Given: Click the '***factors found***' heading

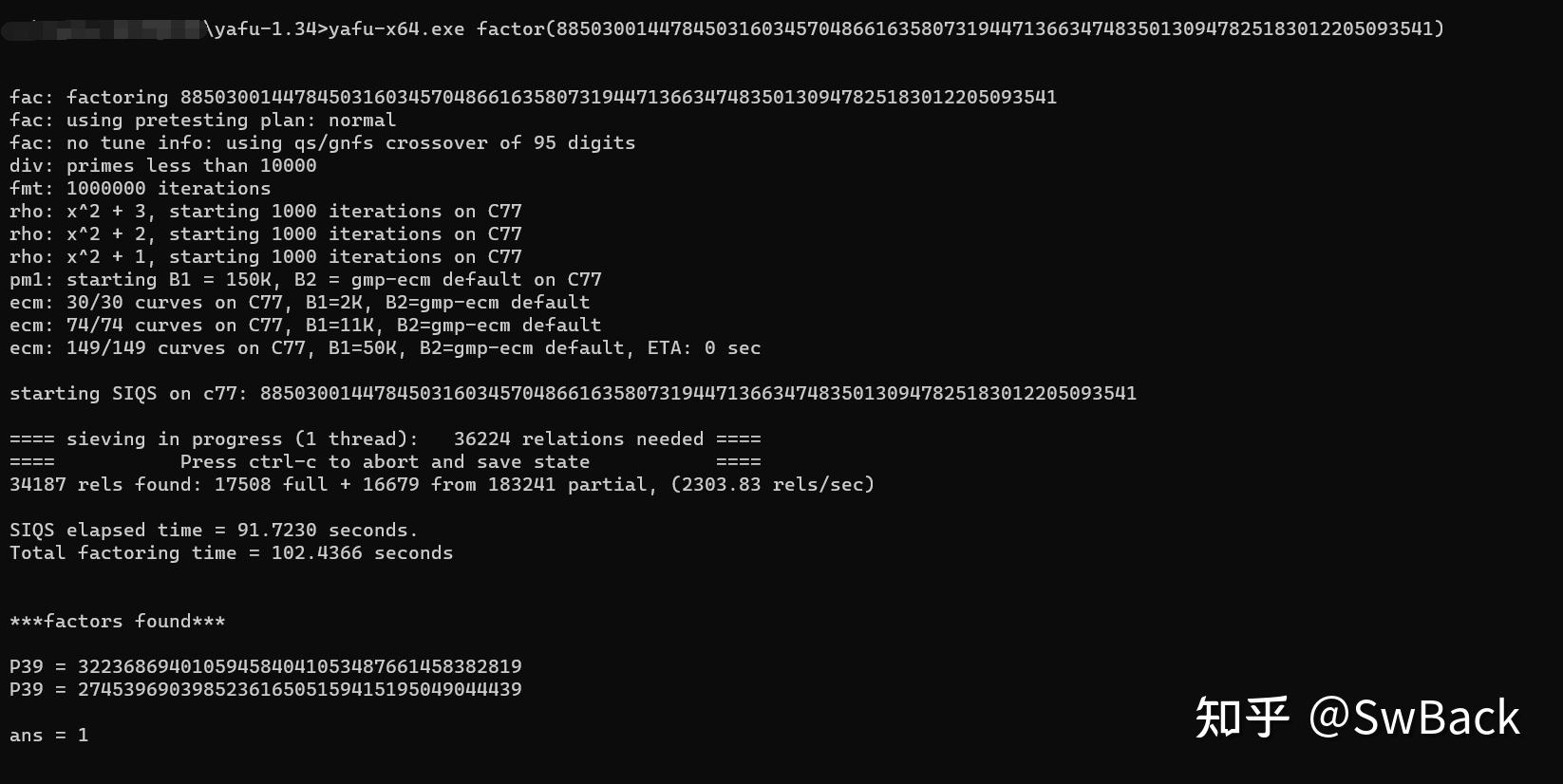Looking at the screenshot, I should (x=118, y=621).
